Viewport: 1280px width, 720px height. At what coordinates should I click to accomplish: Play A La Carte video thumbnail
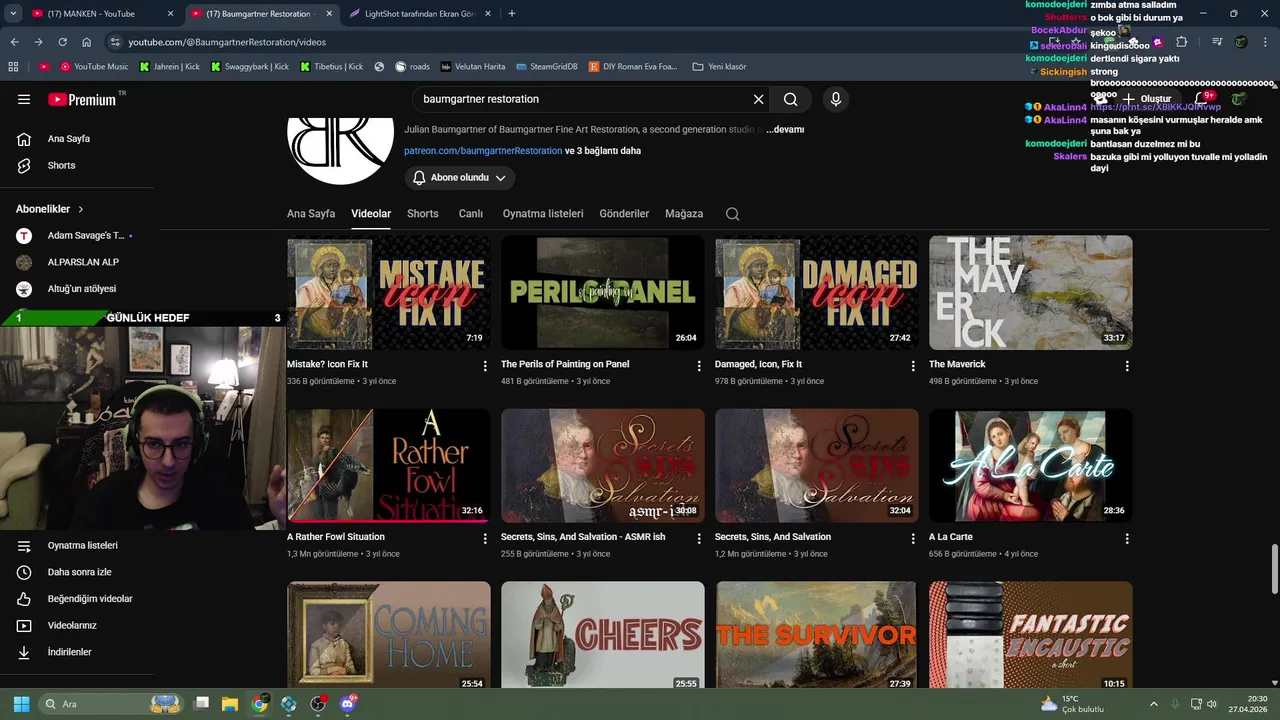[x=1031, y=465]
